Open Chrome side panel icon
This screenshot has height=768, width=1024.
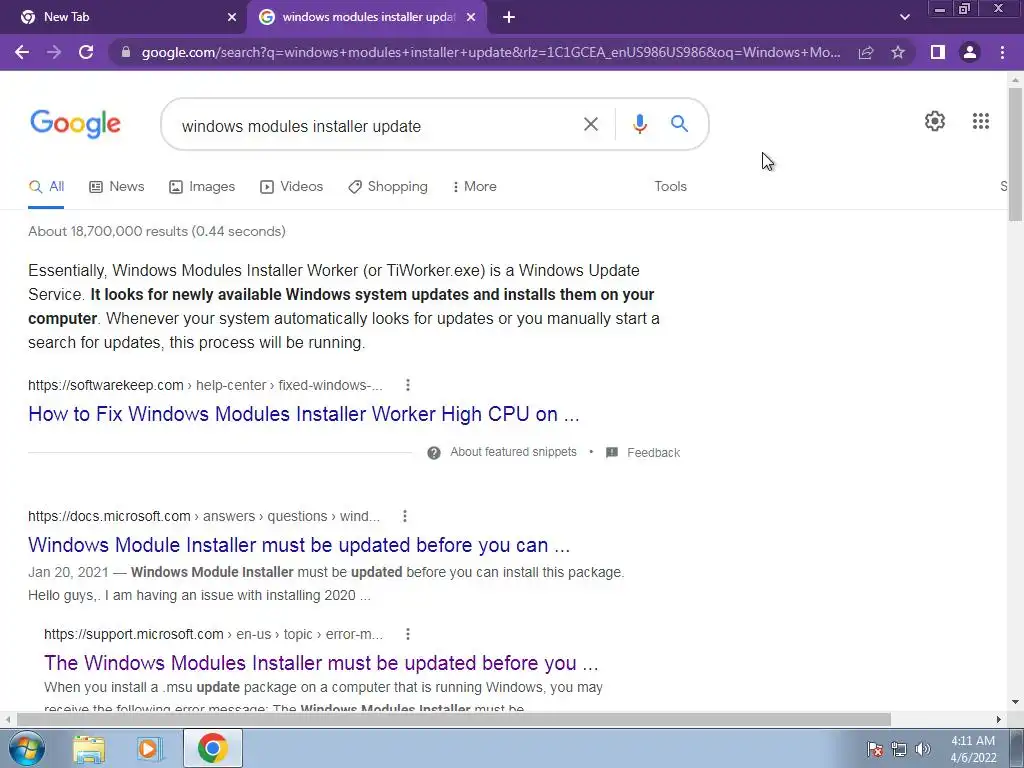pyautogui.click(x=938, y=52)
